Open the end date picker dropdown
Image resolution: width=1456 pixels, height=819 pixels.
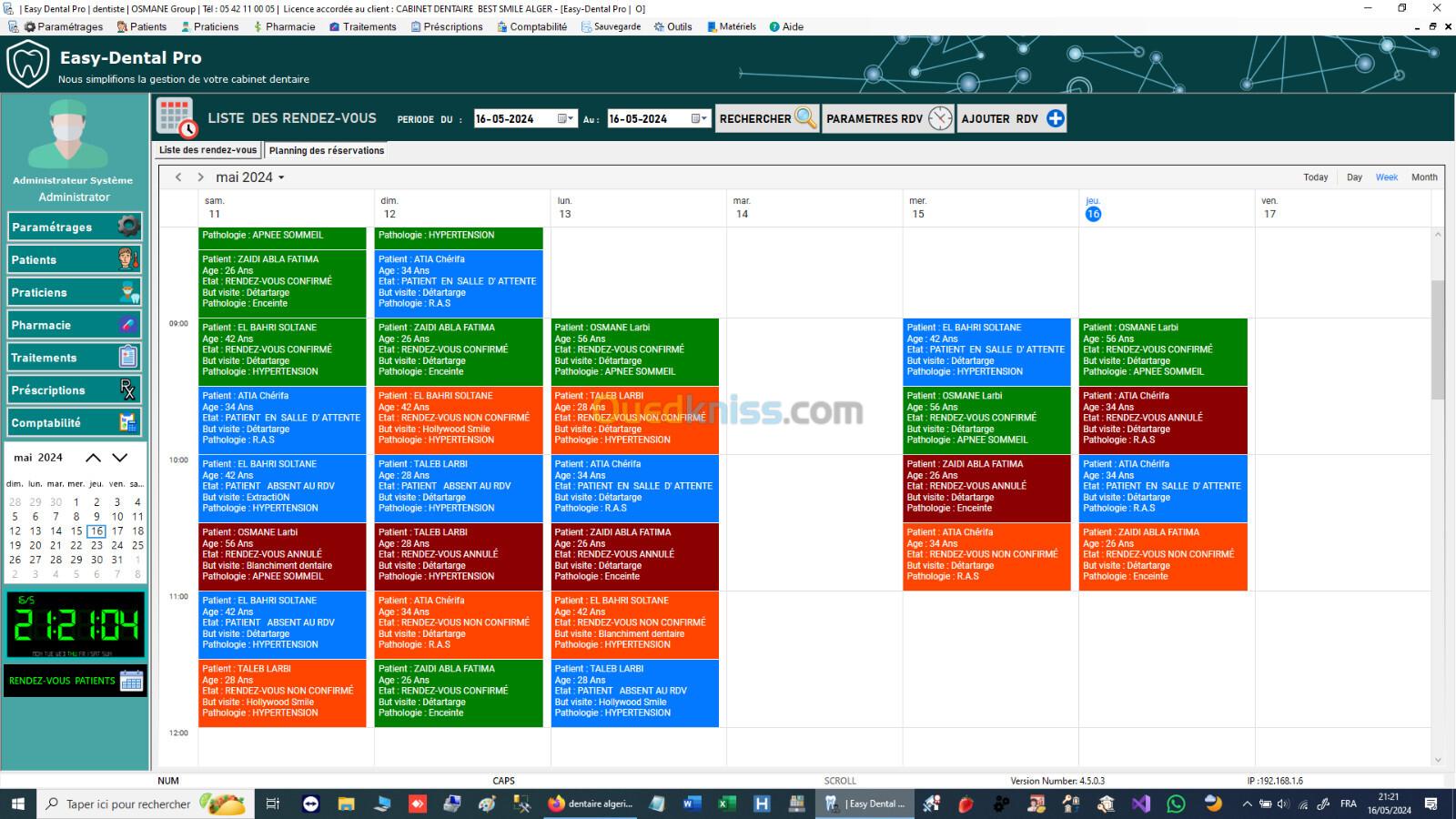click(704, 118)
